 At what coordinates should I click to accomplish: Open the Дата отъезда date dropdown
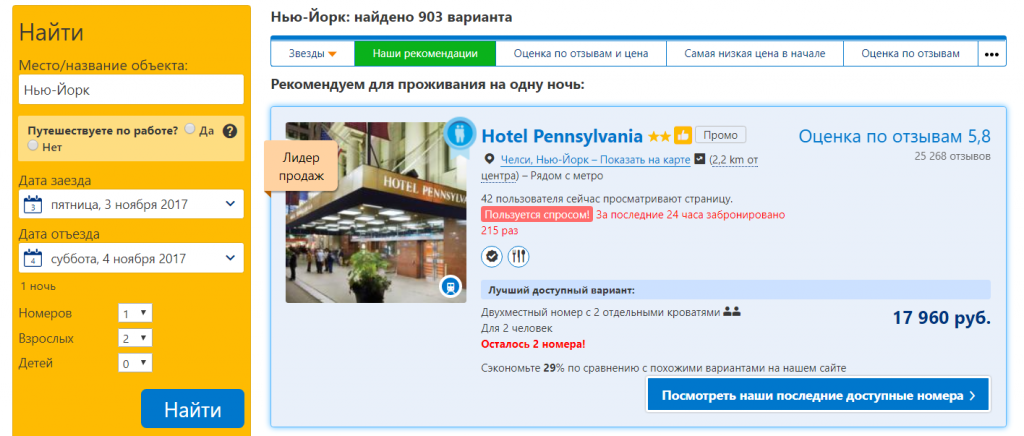131,258
